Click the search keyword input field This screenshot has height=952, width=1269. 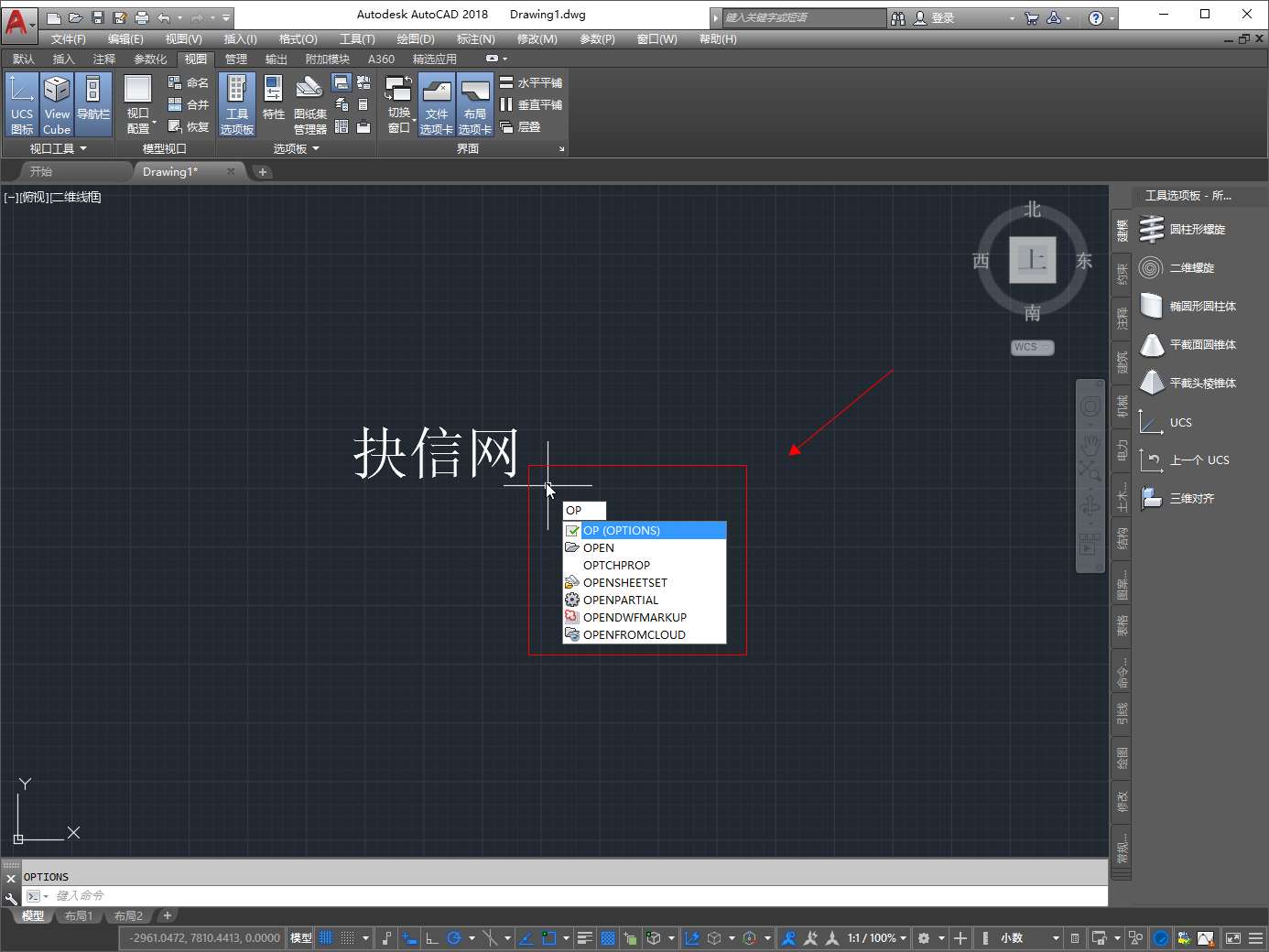click(804, 17)
